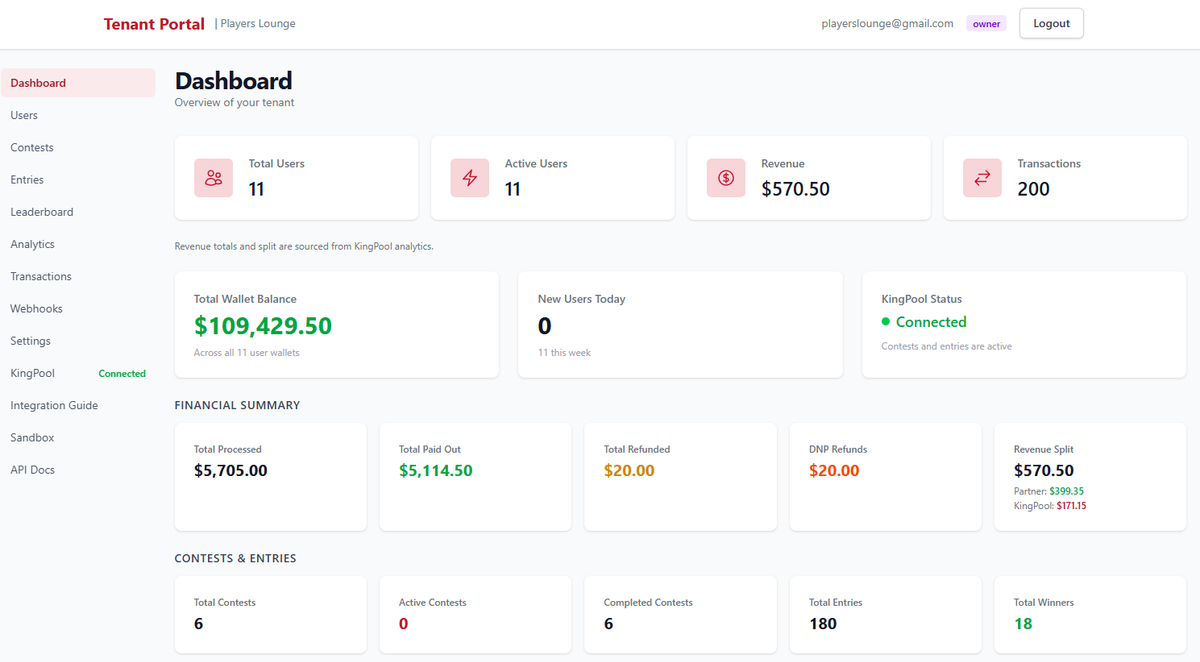
Task: Click the Active Contests value 0
Action: point(404,623)
